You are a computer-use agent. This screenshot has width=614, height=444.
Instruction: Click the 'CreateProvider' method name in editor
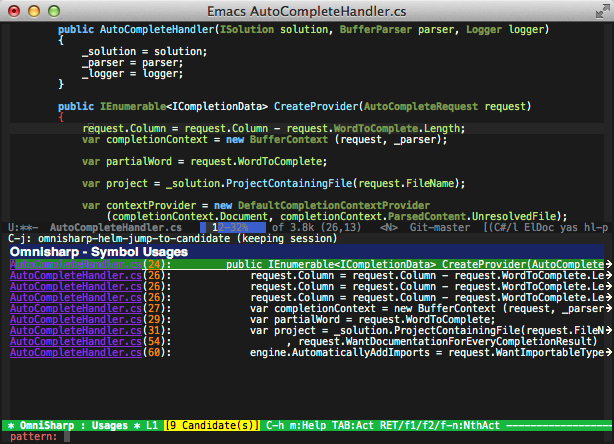tap(316, 106)
